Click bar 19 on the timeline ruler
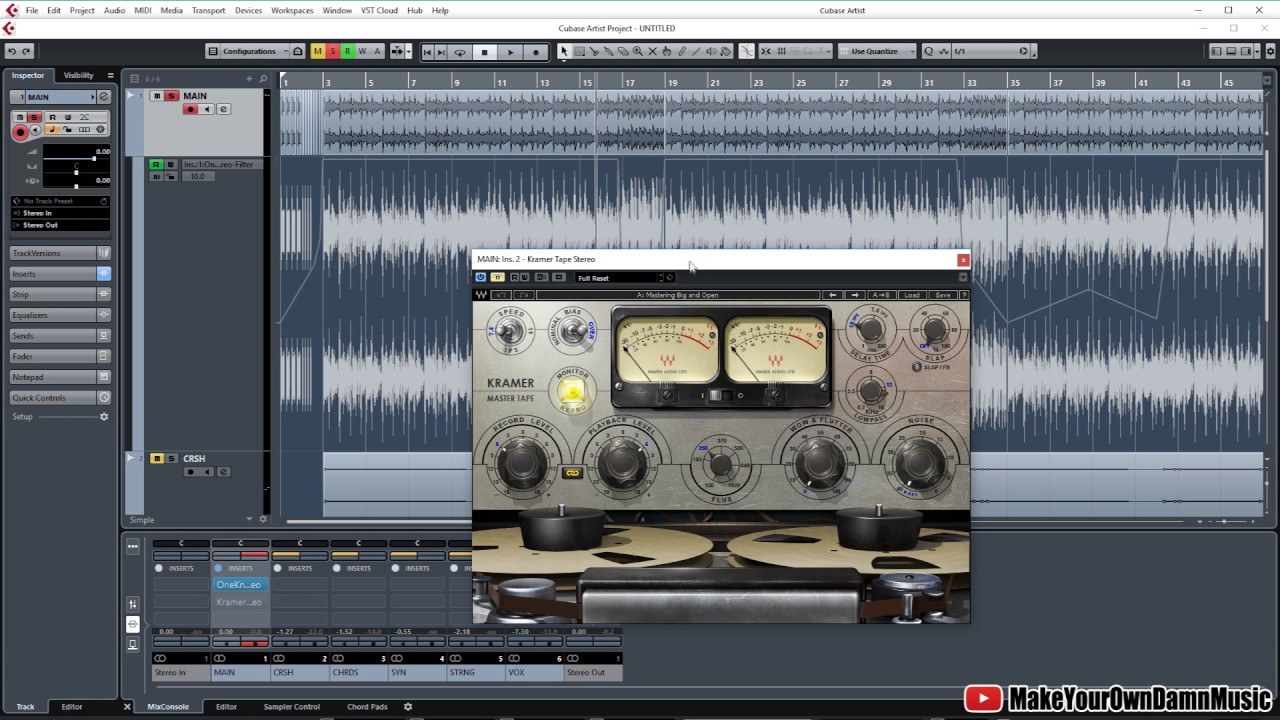The width and height of the screenshot is (1280, 720). click(673, 81)
